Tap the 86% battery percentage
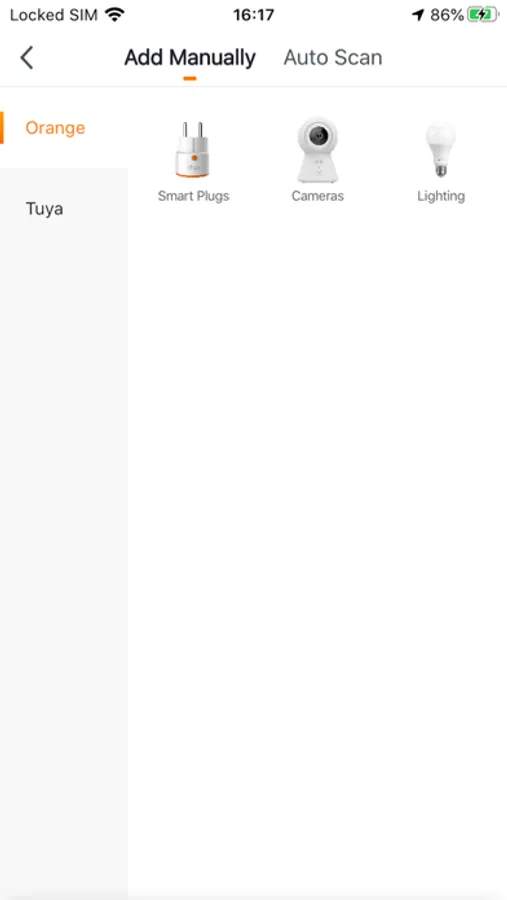Image resolution: width=507 pixels, height=900 pixels. coord(447,15)
